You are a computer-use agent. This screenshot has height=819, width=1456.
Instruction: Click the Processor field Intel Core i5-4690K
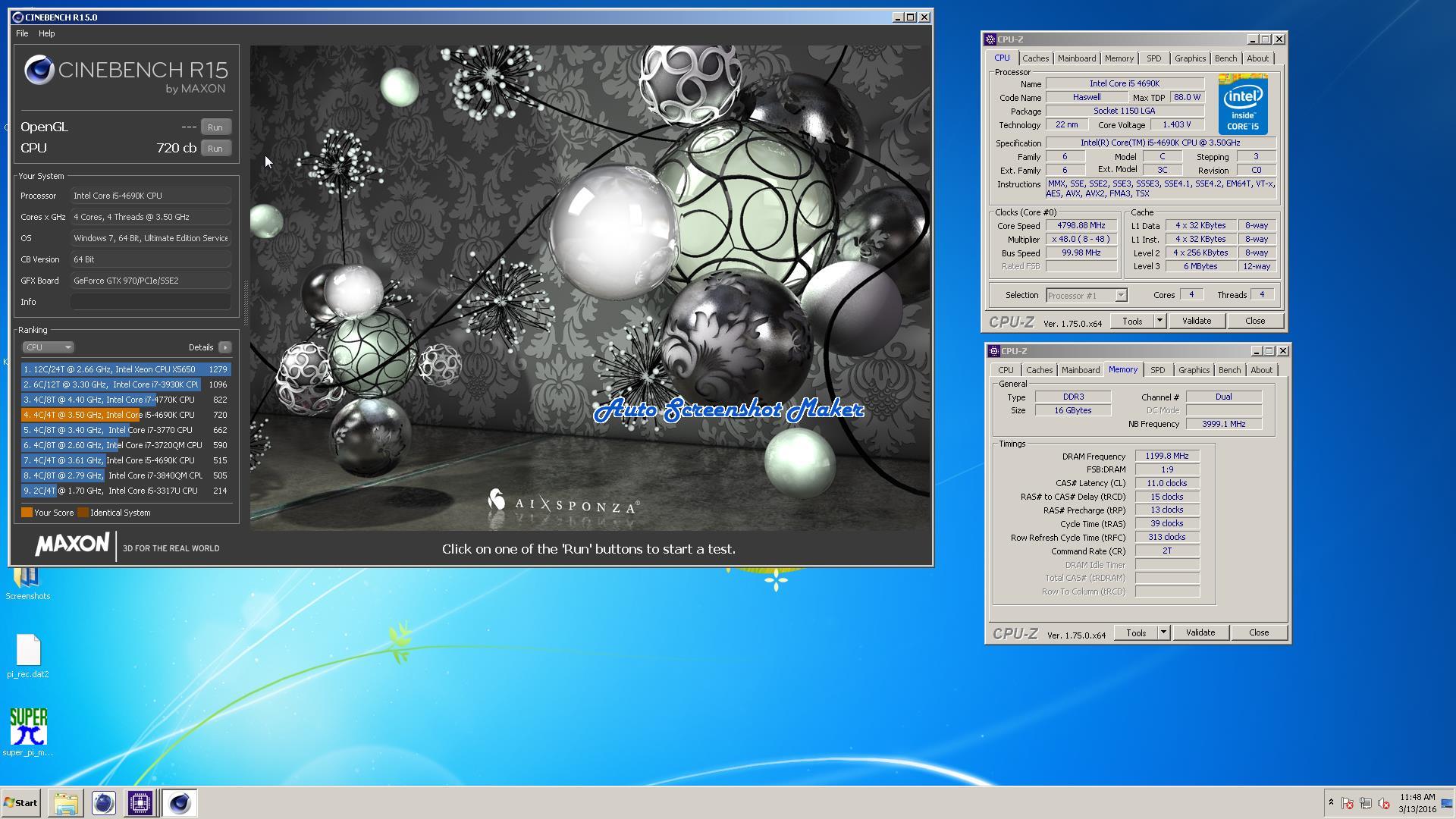click(151, 196)
